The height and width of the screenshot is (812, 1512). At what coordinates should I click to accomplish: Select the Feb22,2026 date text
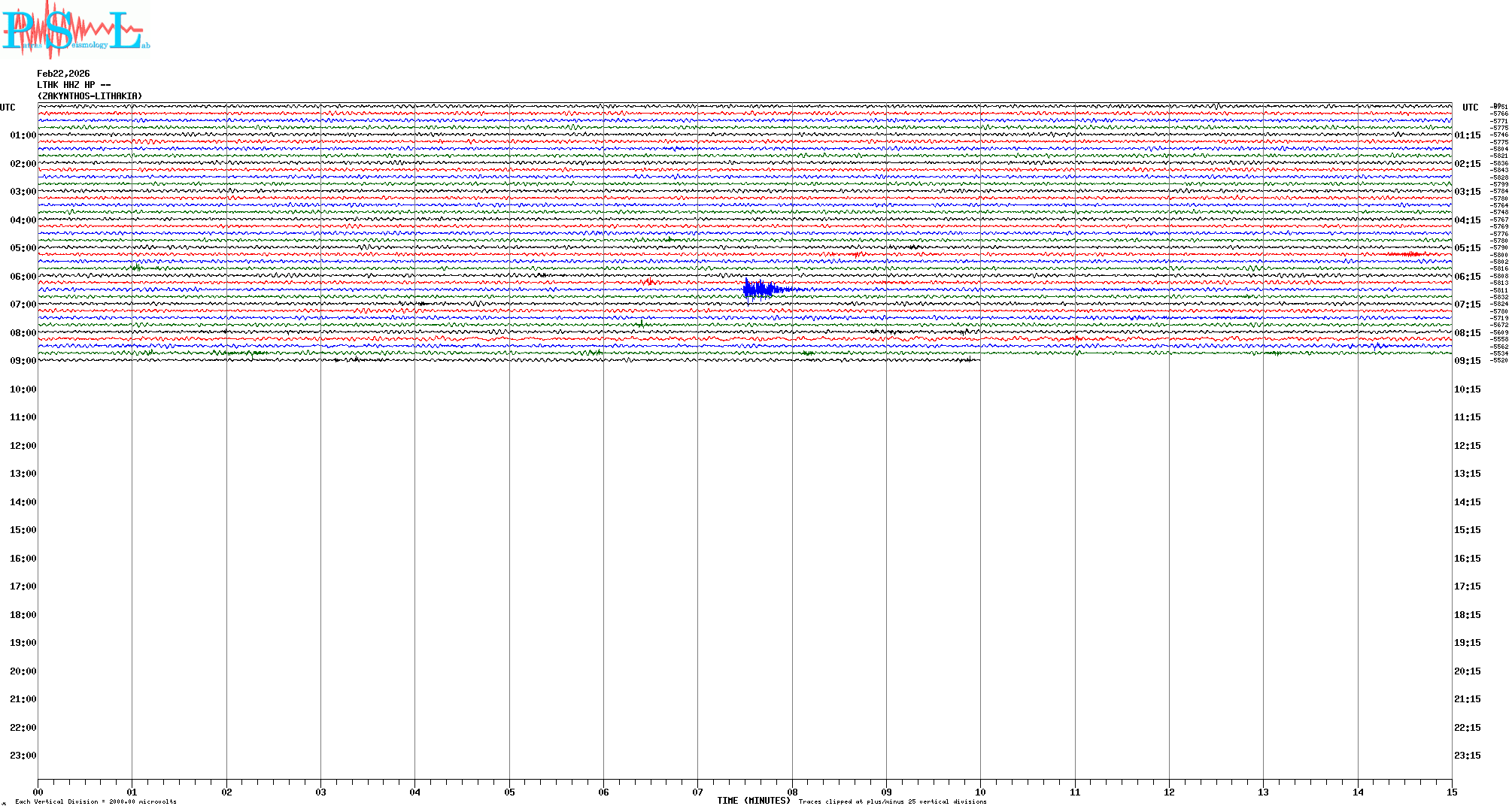click(x=63, y=74)
